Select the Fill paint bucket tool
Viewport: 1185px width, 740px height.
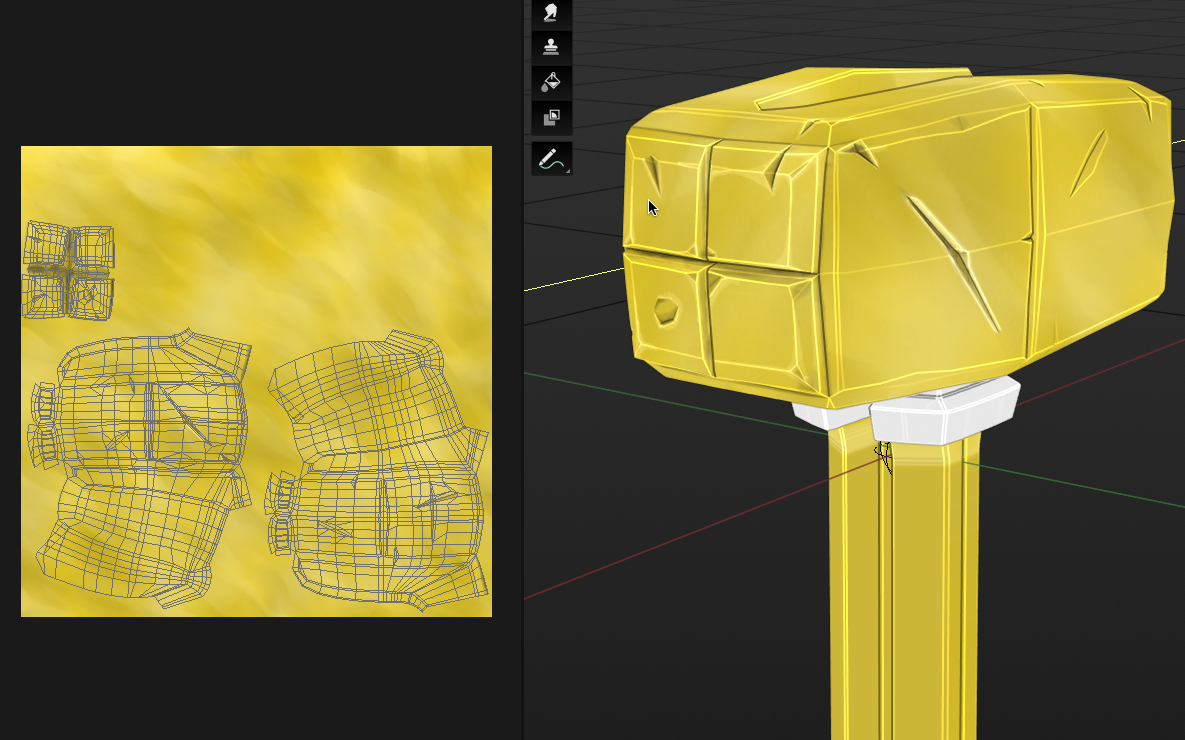pyautogui.click(x=551, y=82)
